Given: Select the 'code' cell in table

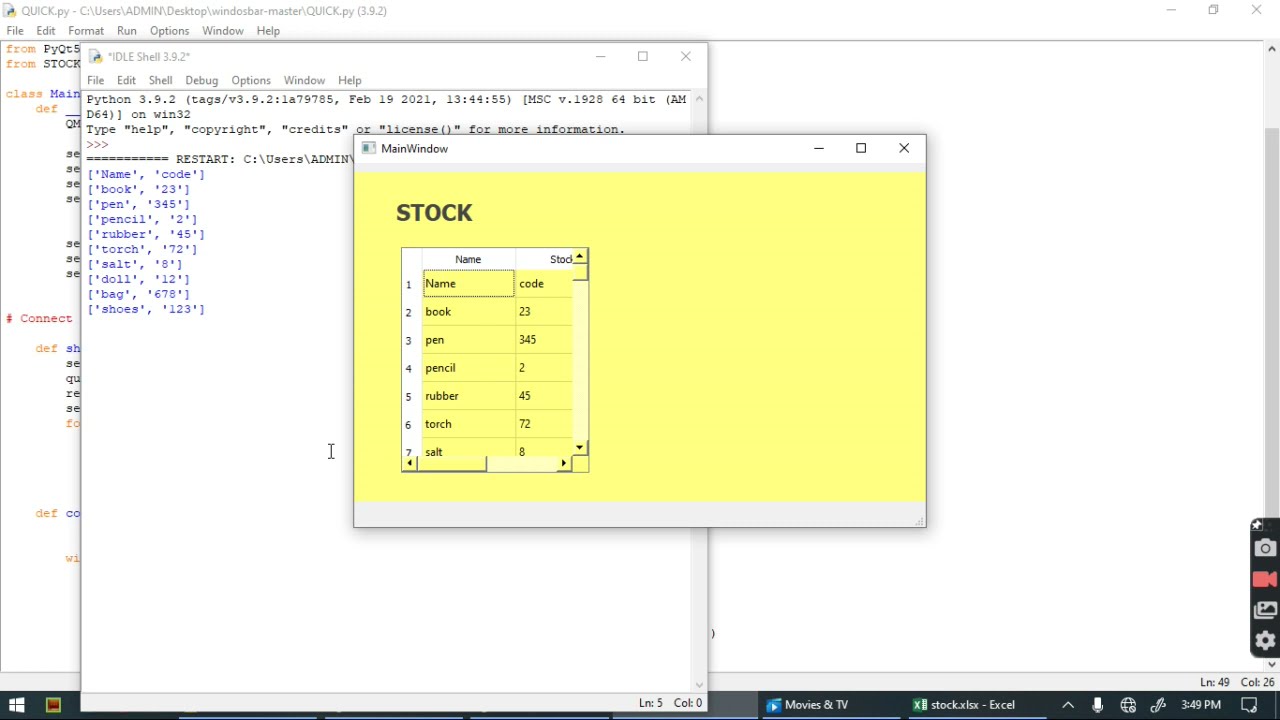Looking at the screenshot, I should click(544, 284).
